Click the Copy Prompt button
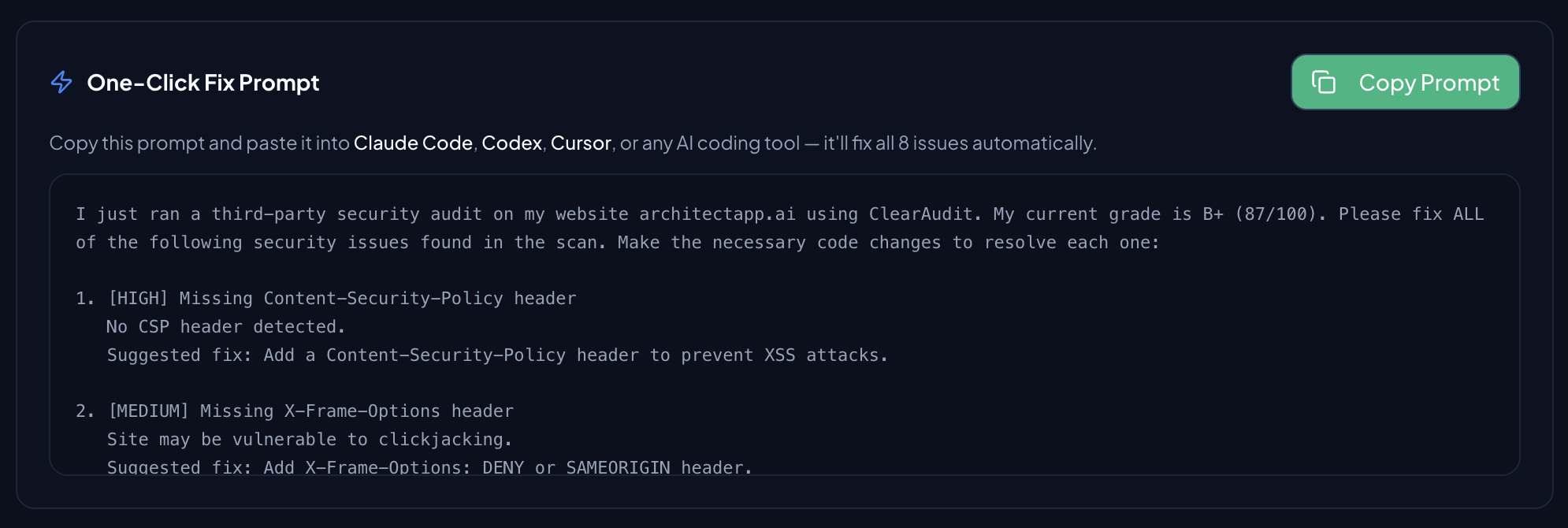This screenshot has width=1568, height=528. coord(1405,81)
